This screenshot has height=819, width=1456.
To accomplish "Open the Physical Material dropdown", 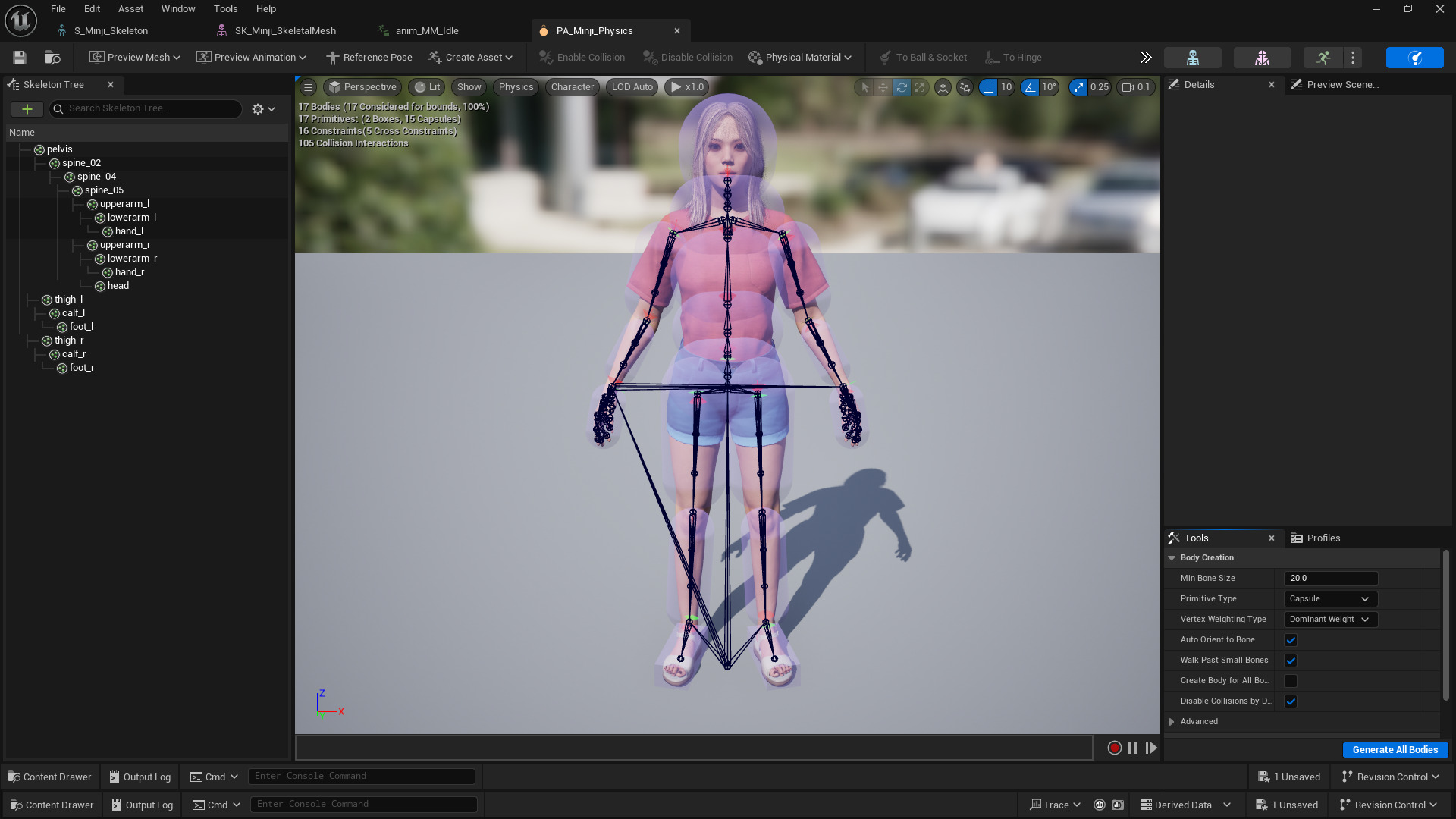I will click(x=800, y=58).
